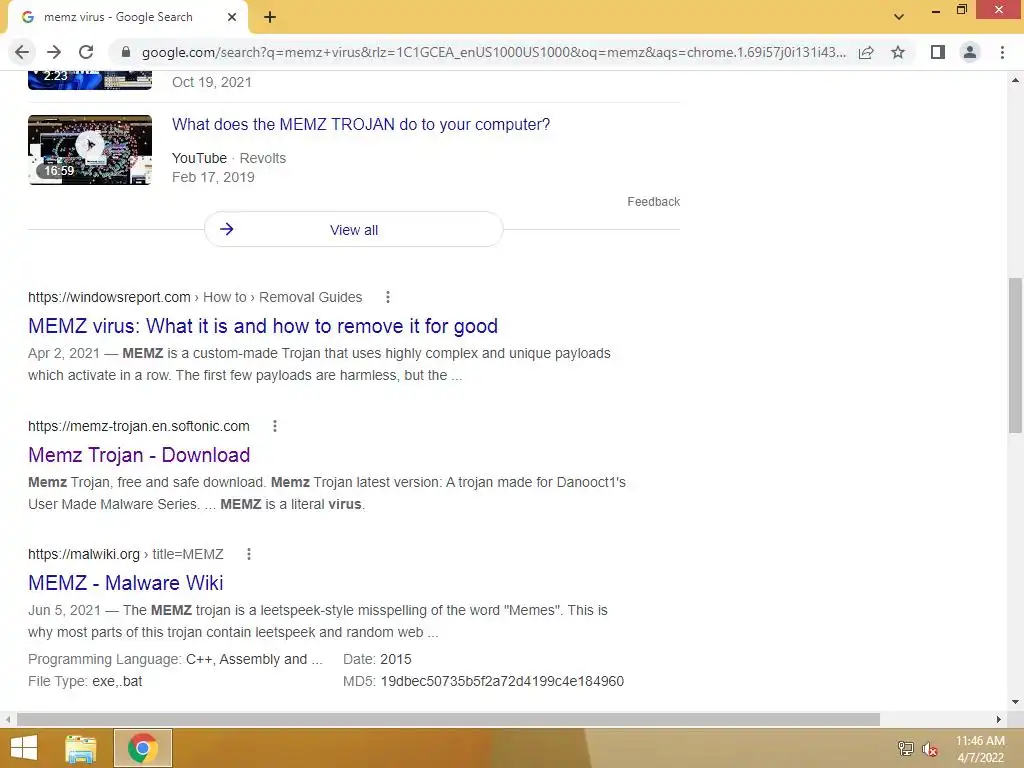Click the malwiki.org URL breadcrumb
The image size is (1024, 768).
pos(125,554)
